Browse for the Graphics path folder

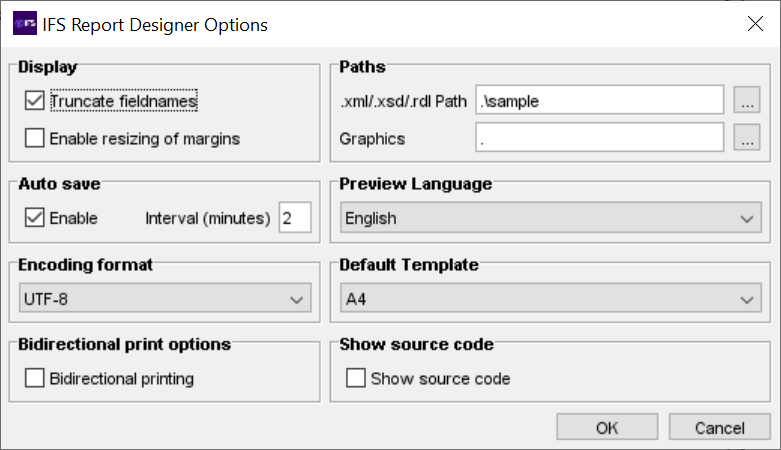[747, 138]
